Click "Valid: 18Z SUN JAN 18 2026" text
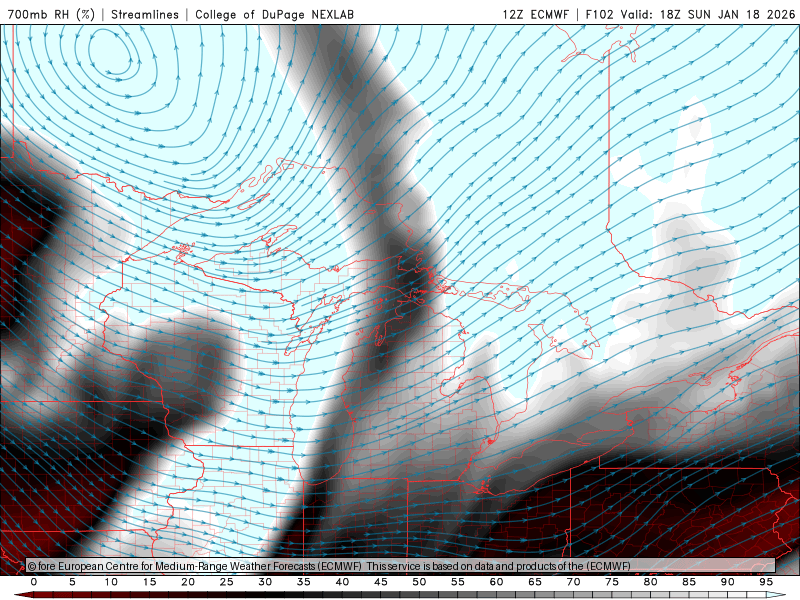Viewport: 800px width, 600px height. pos(708,14)
